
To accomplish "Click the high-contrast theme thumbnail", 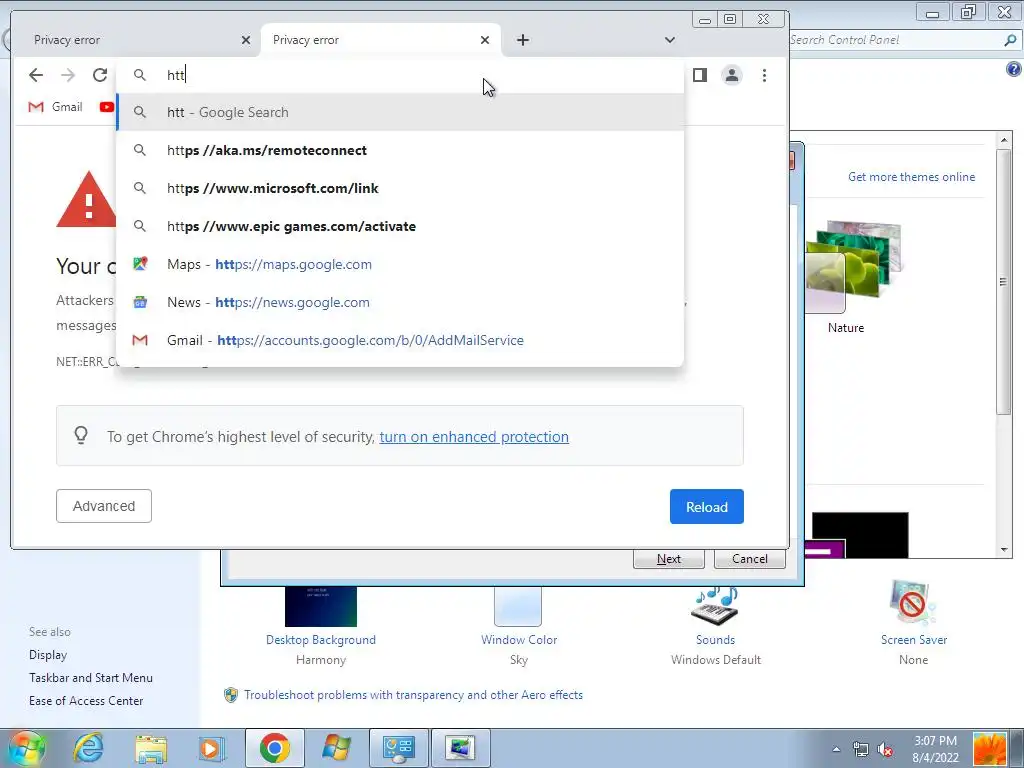I will [x=859, y=536].
